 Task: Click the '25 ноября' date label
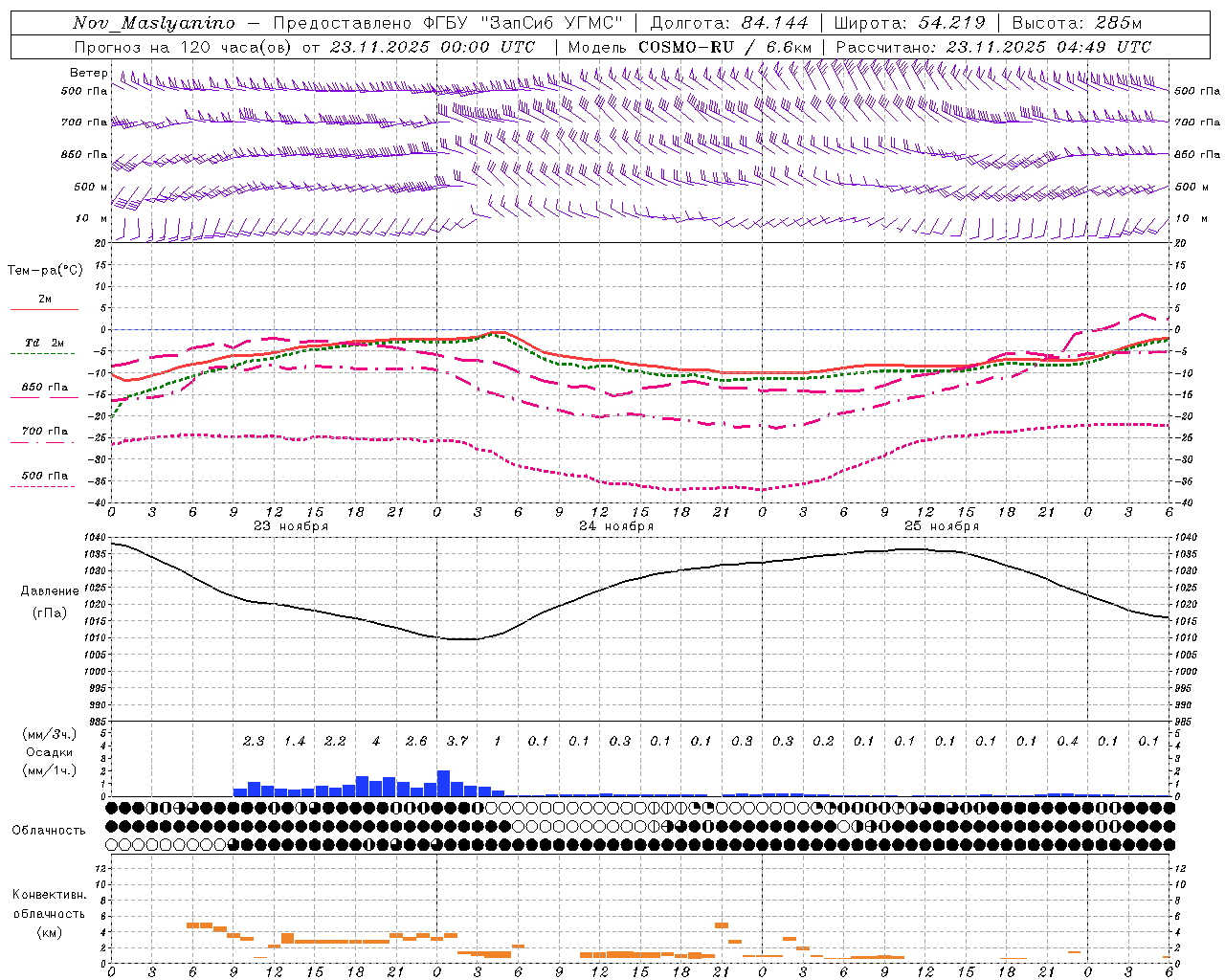point(942,525)
